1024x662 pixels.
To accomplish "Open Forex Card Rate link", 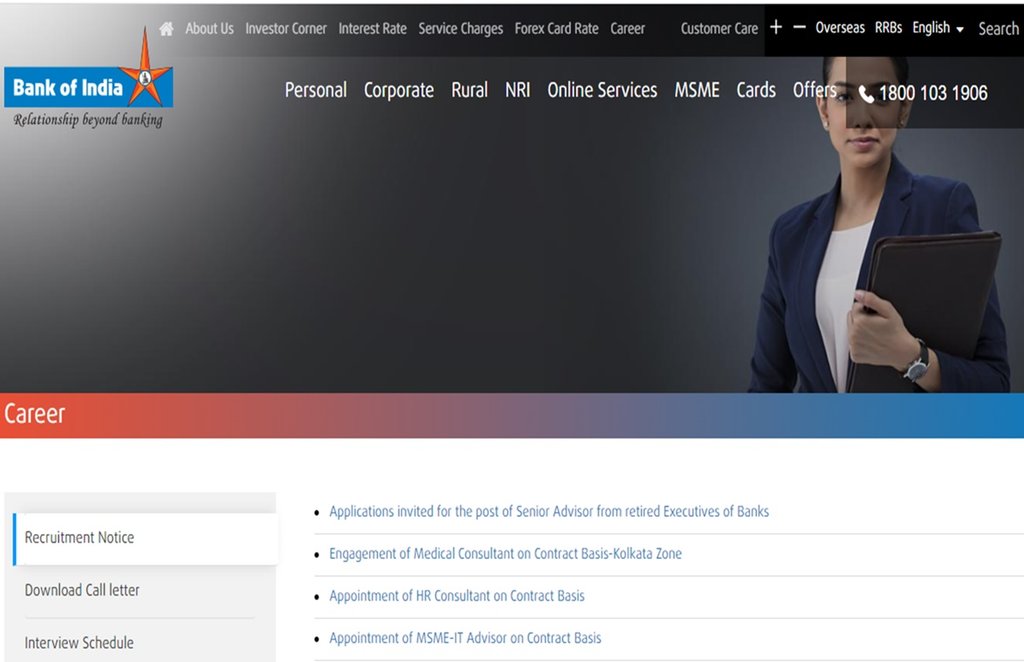I will tap(556, 29).
